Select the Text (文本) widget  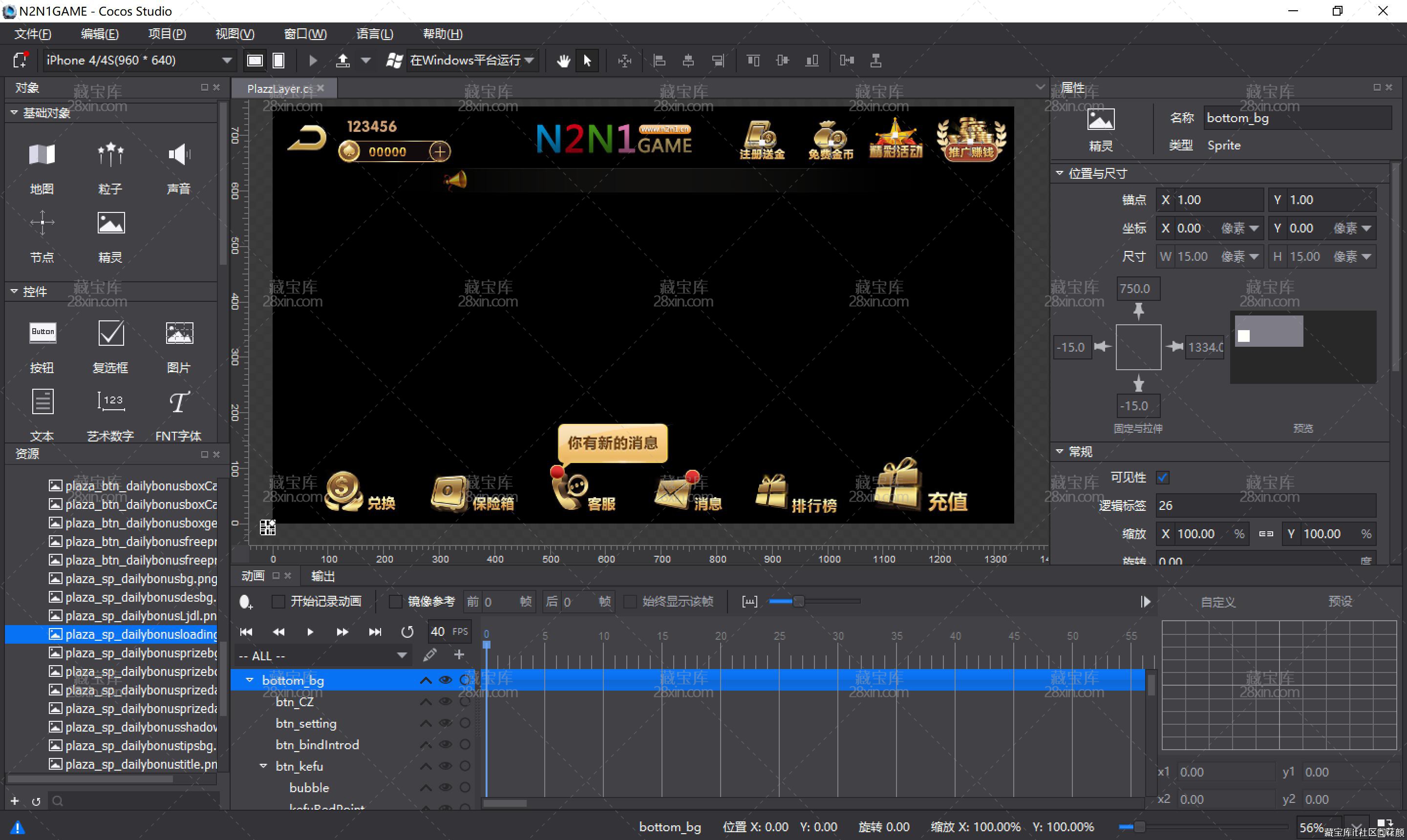click(42, 415)
